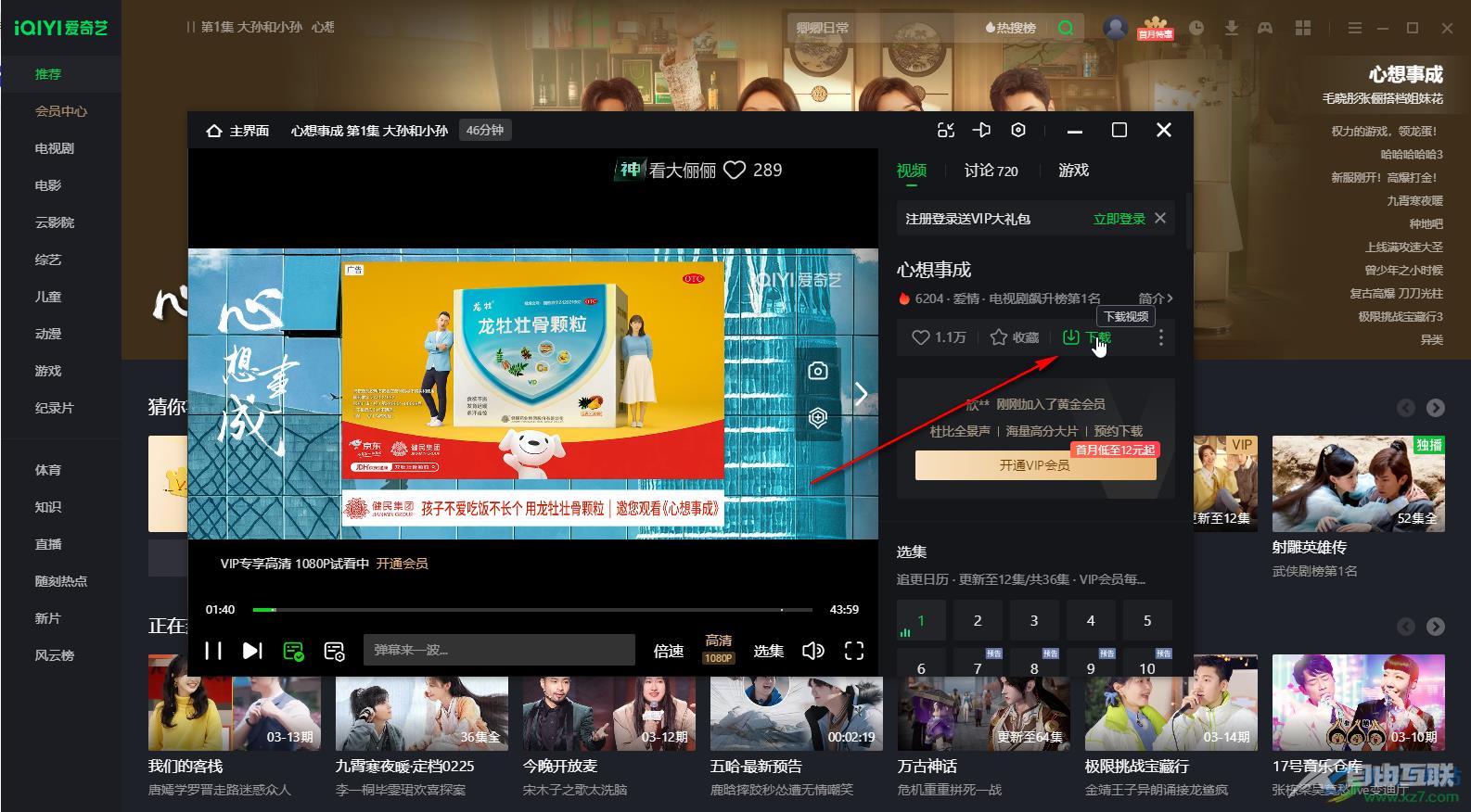Click 立即登录 login link
Screen dimensions: 1471x812
coord(1119,219)
